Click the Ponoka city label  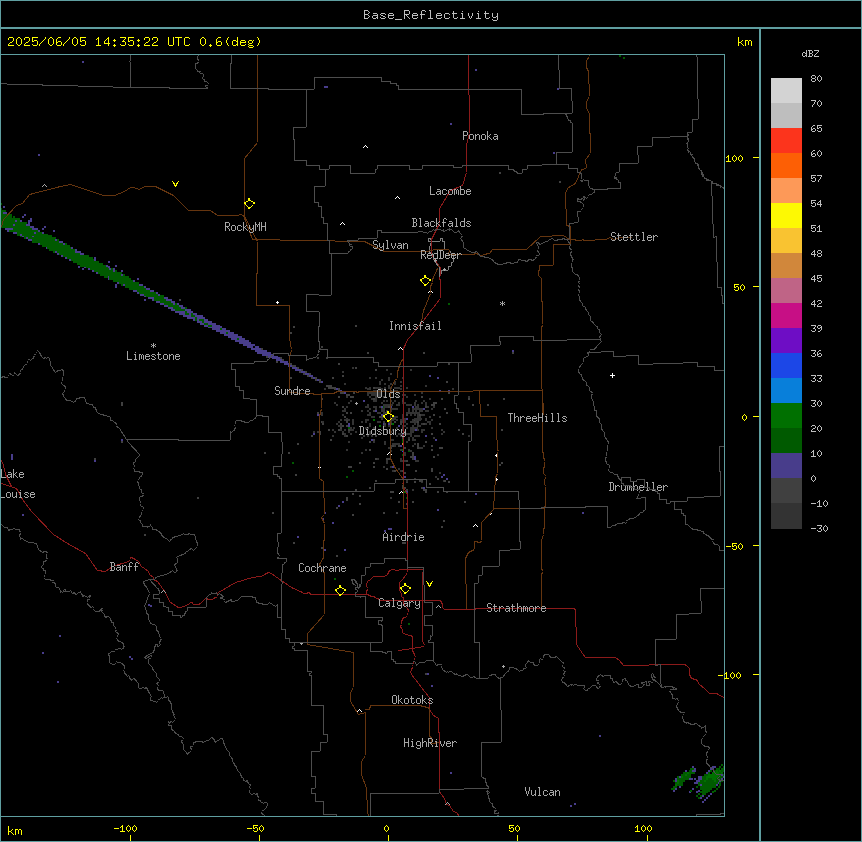(x=480, y=136)
